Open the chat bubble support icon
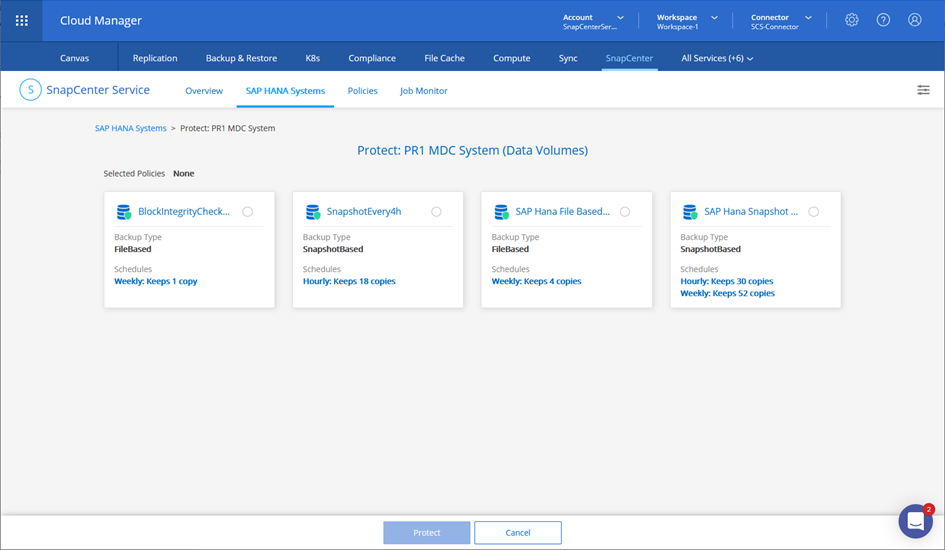The width and height of the screenshot is (945, 550). [914, 521]
